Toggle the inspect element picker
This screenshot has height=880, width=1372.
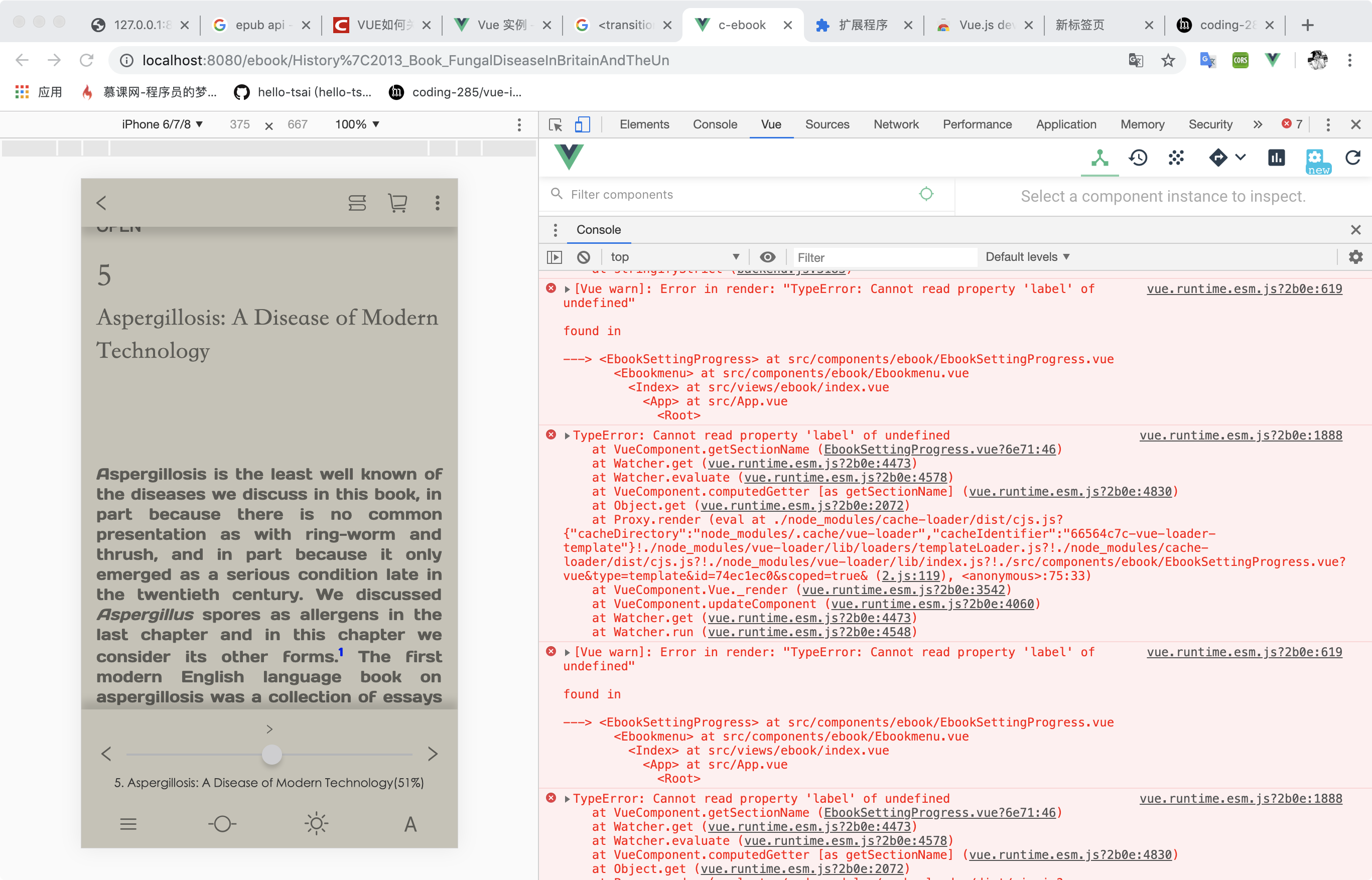point(555,124)
